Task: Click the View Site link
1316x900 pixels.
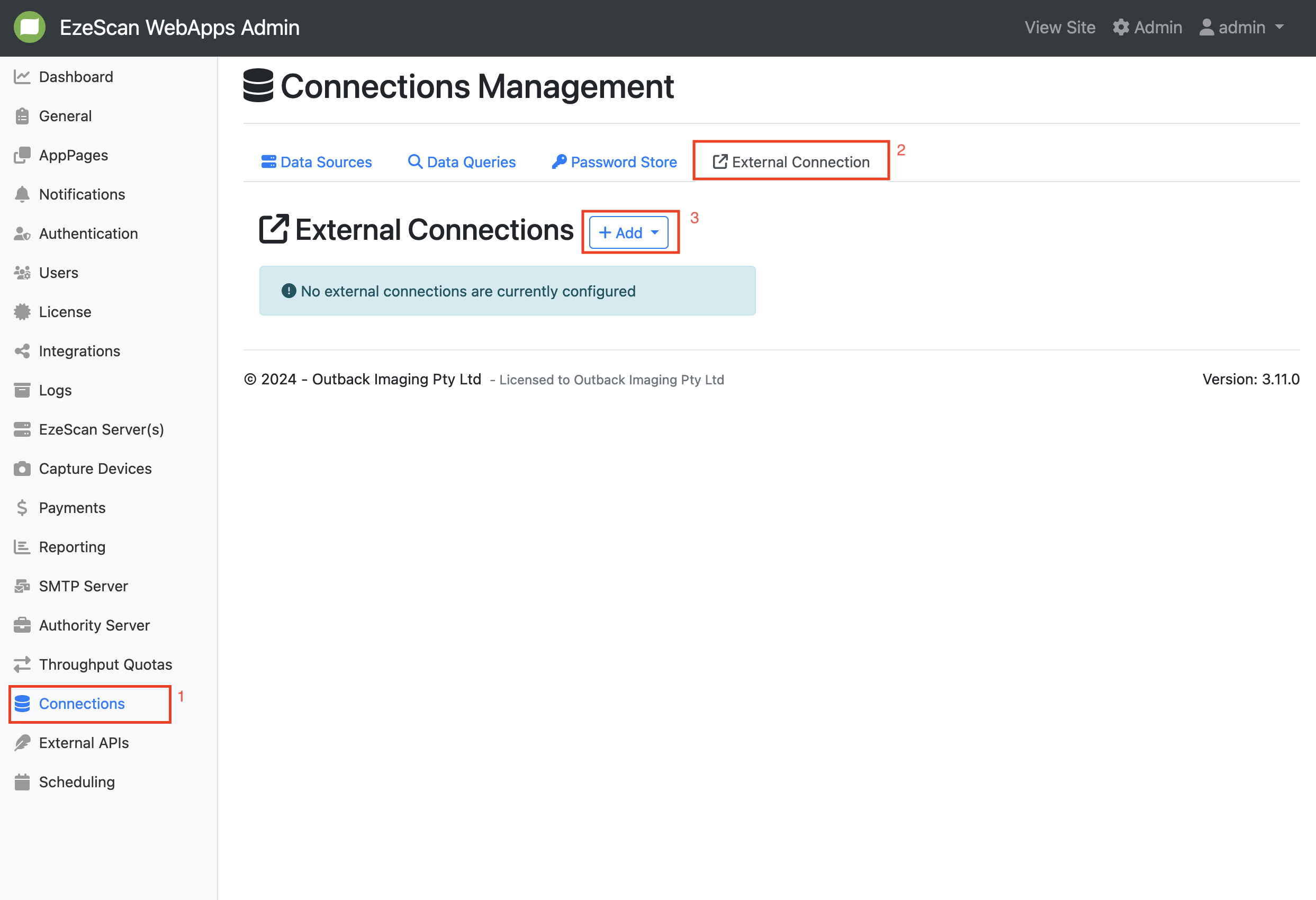Action: coord(1059,27)
